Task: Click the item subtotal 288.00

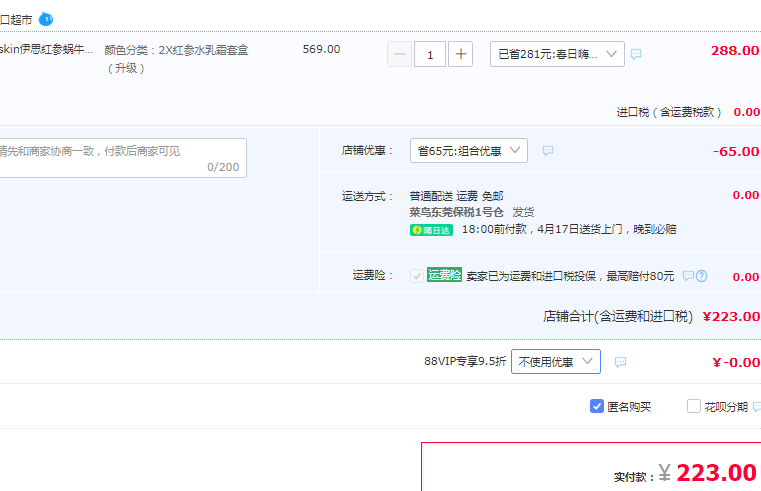Action: 735,50
